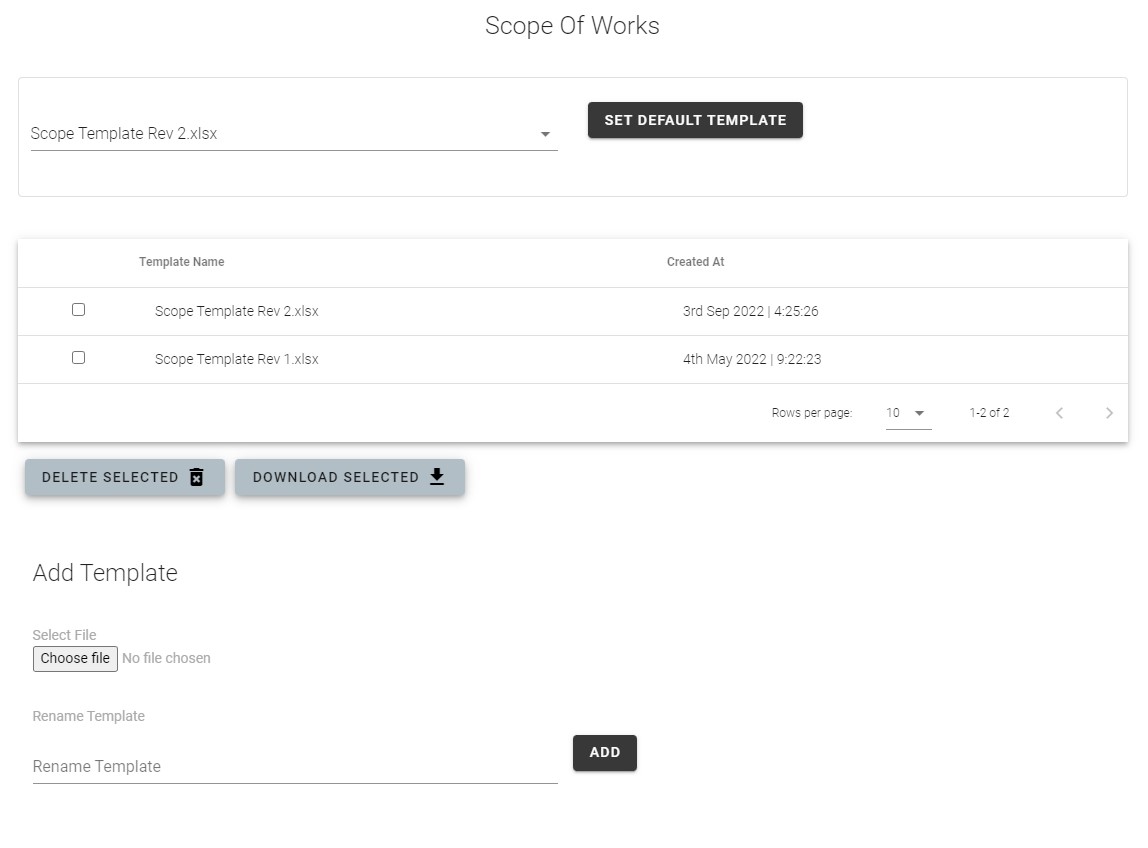Check the Scope Template Rev 2.xlsx checkbox
This screenshot has height=848, width=1148.
coord(79,309)
